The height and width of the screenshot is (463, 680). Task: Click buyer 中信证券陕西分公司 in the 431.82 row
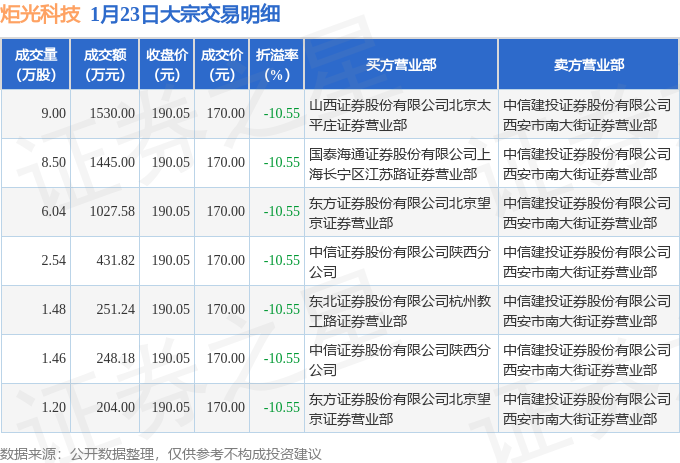(400, 262)
